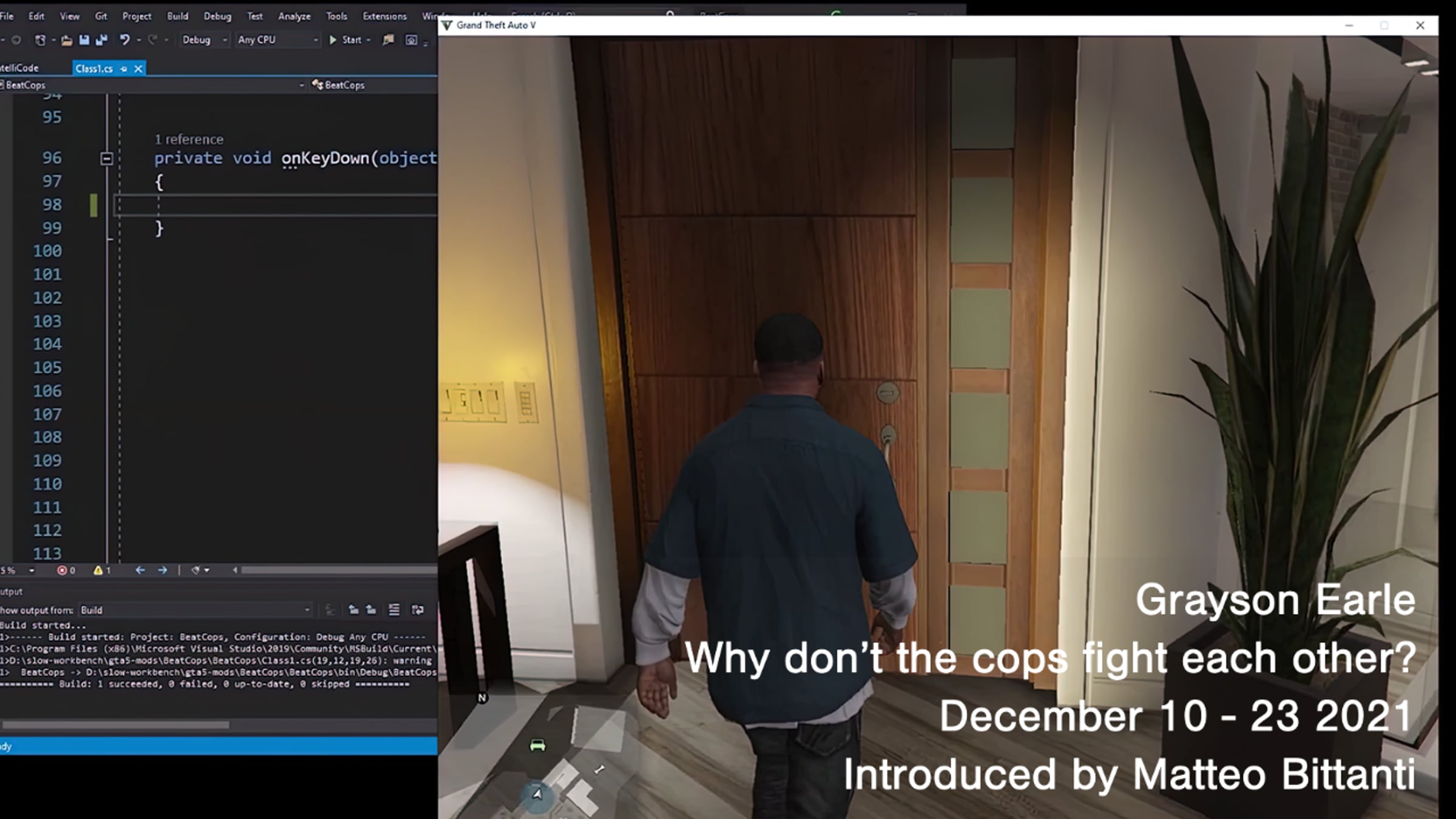The width and height of the screenshot is (1456, 819).
Task: Pin the Class1.cs tab
Action: pyautogui.click(x=124, y=69)
